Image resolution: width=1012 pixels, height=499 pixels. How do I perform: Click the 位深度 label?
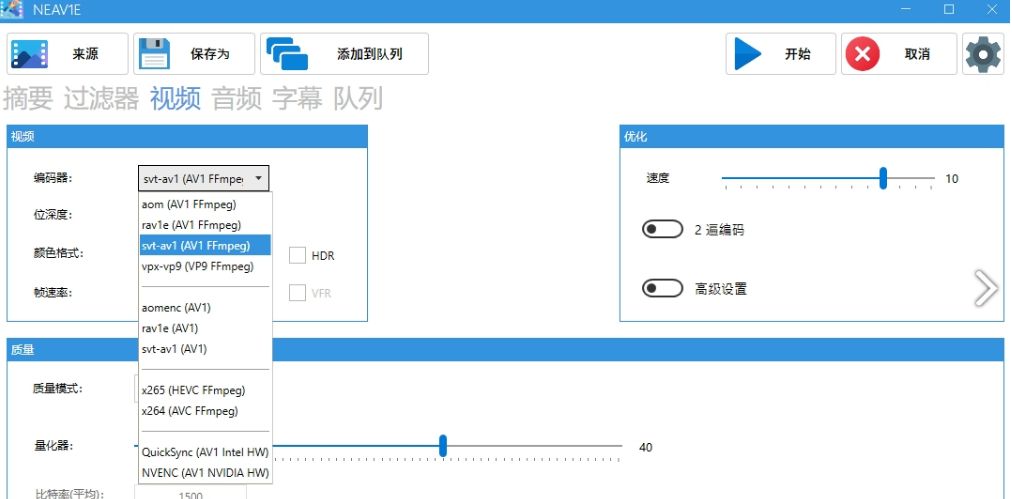(x=53, y=214)
